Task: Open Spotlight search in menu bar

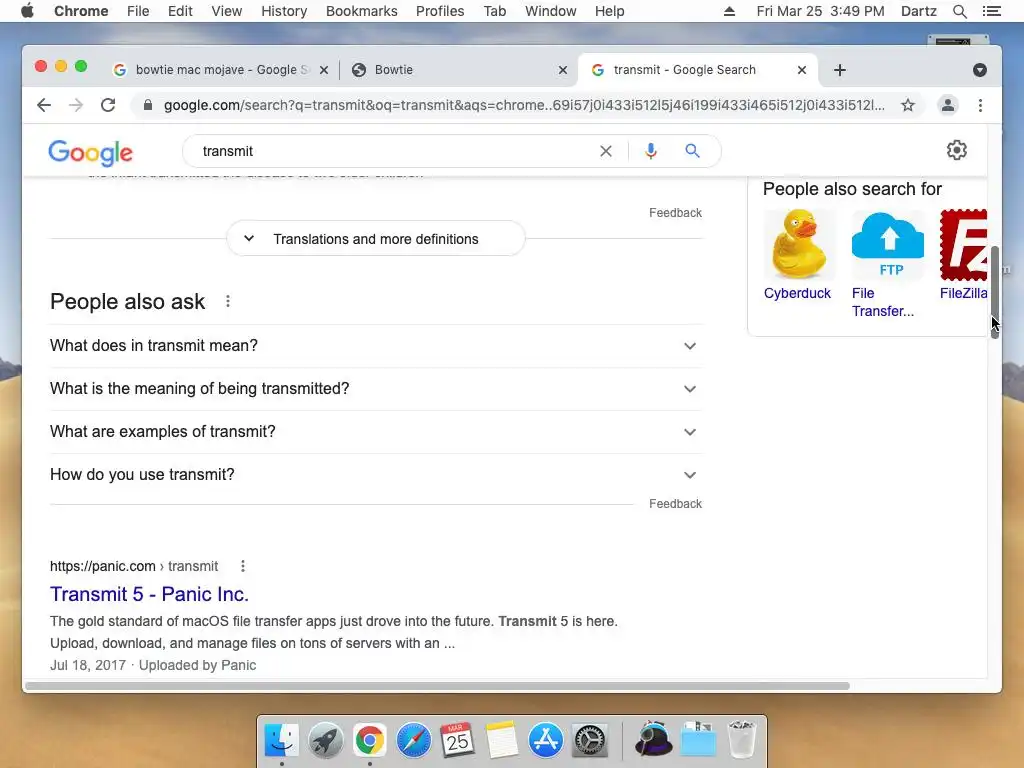Action: pos(959,11)
